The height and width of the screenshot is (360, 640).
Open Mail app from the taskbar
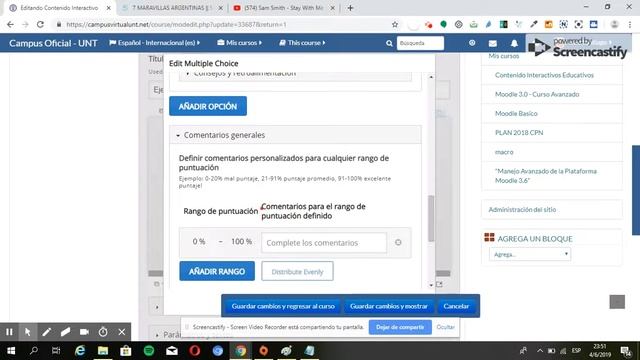[x=172, y=351]
